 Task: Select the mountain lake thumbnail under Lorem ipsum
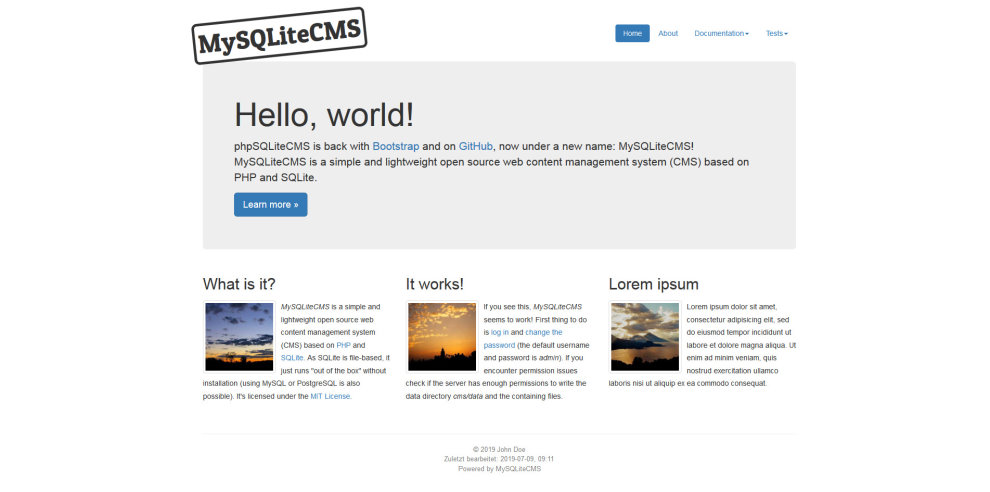[645, 337]
